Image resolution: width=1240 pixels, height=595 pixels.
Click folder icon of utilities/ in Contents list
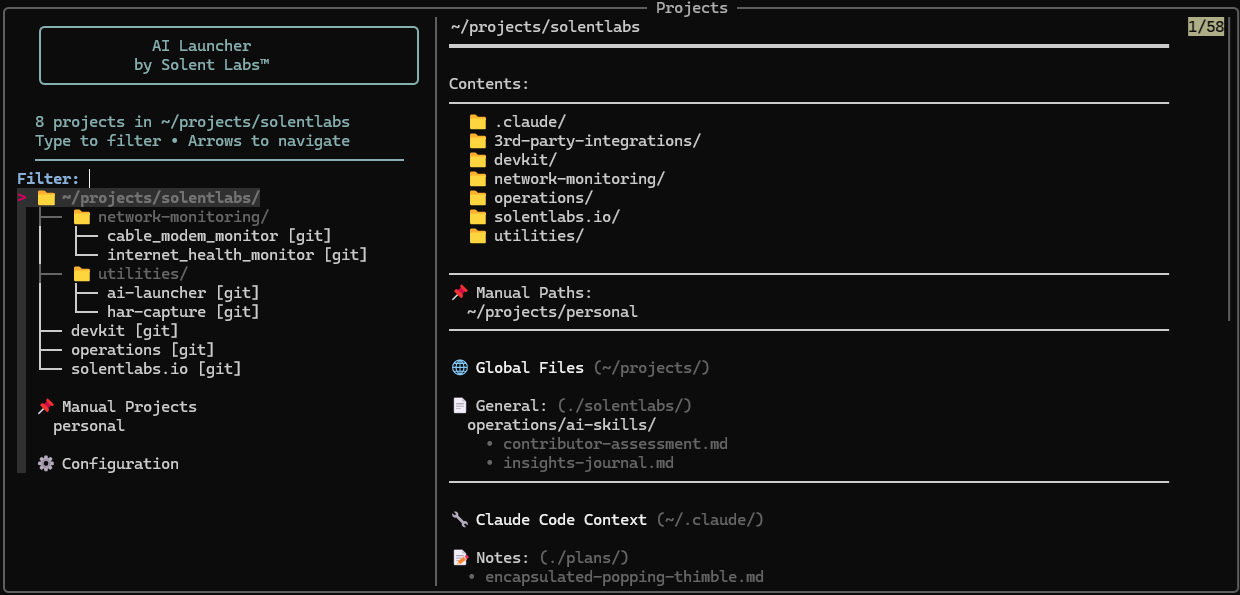tap(478, 236)
